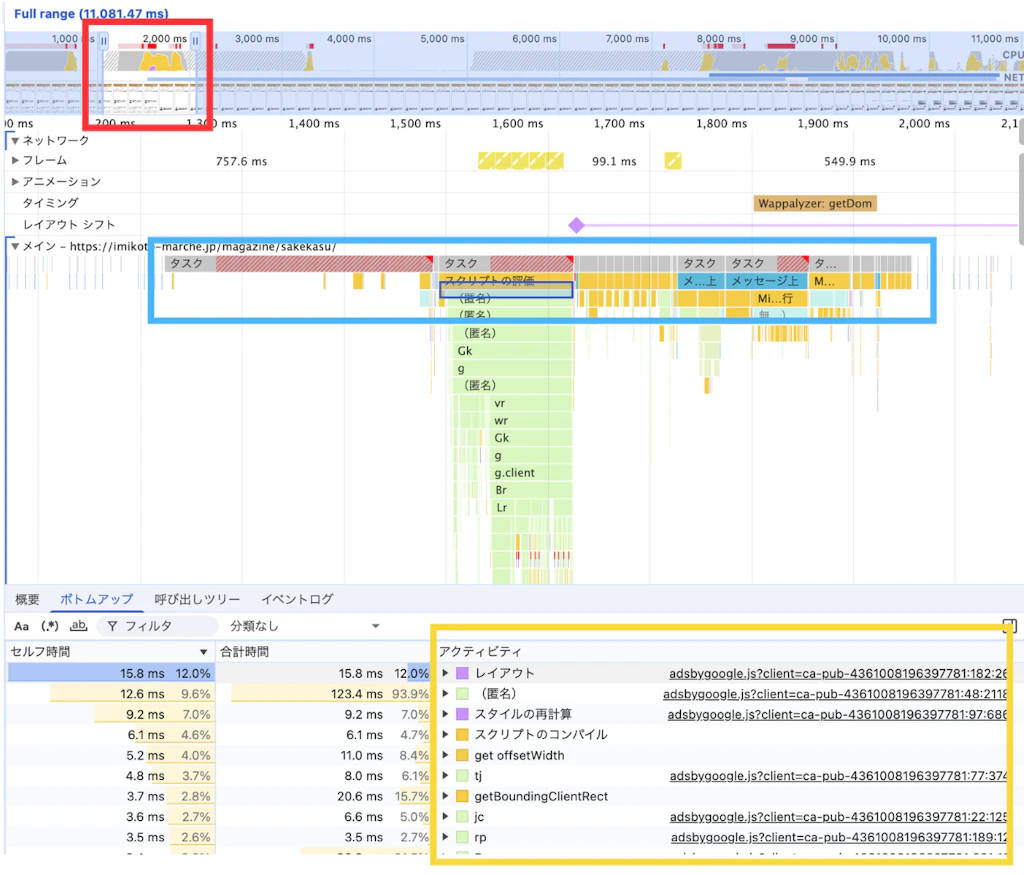Screen dimensions: 1024x875
Task: Select the レイアウト シフト track label
Action: [x=69, y=225]
